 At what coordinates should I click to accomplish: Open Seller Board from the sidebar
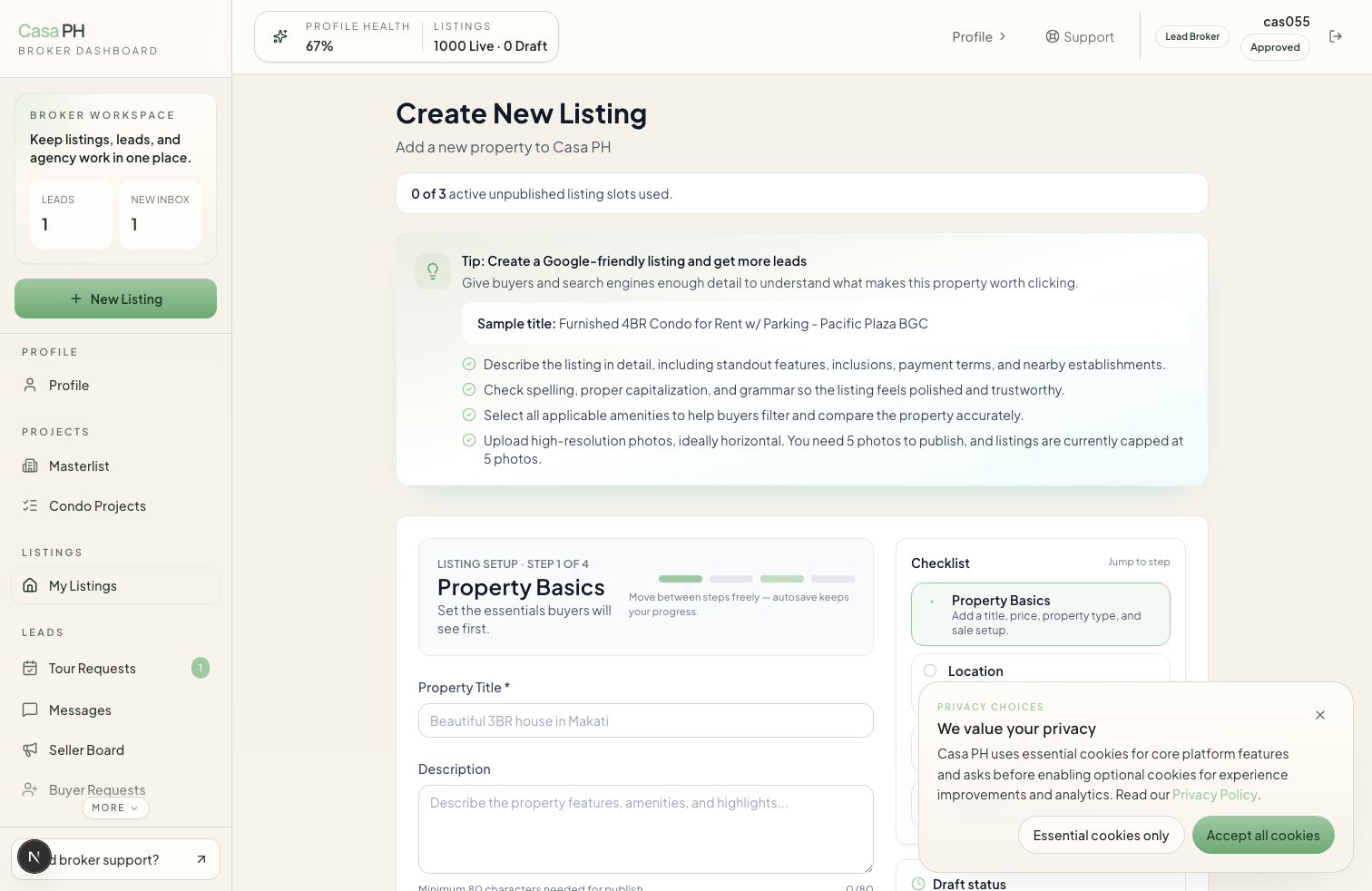pyautogui.click(x=86, y=749)
